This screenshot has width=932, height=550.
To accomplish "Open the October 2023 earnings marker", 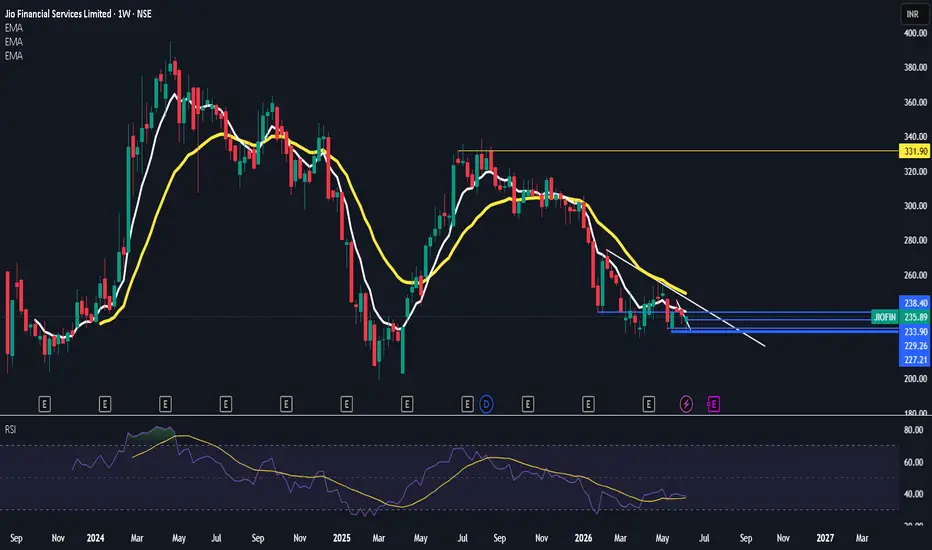I will click(x=44, y=405).
